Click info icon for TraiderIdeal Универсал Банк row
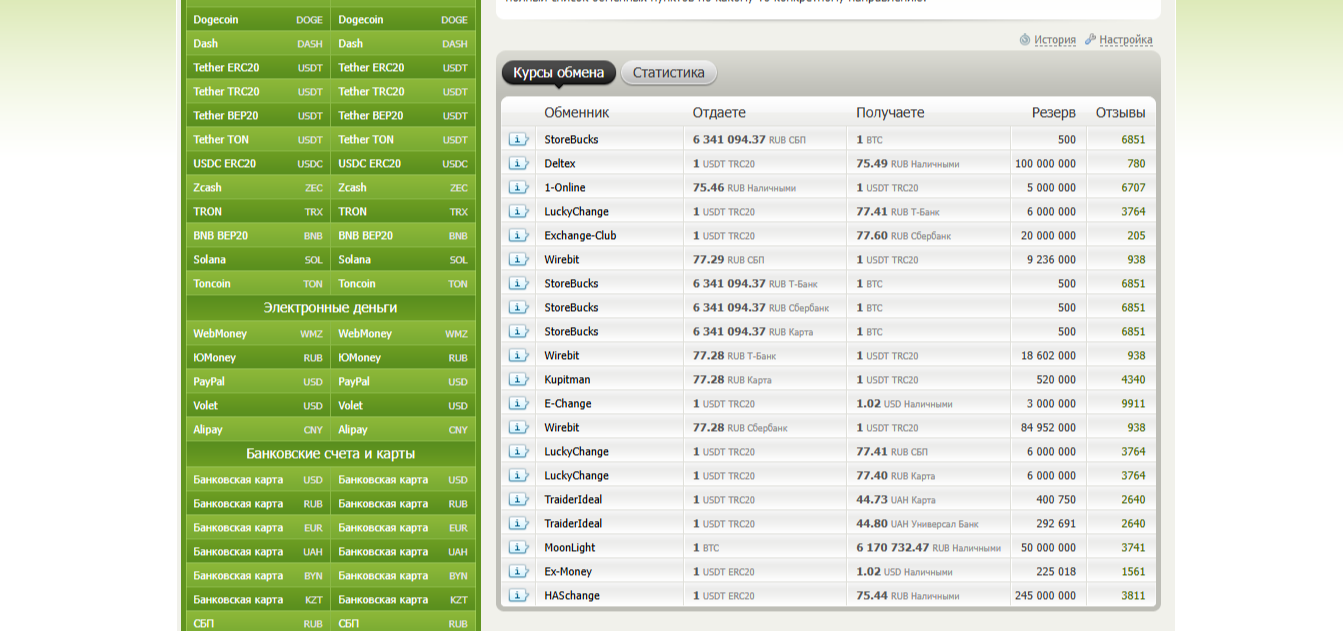 518,523
